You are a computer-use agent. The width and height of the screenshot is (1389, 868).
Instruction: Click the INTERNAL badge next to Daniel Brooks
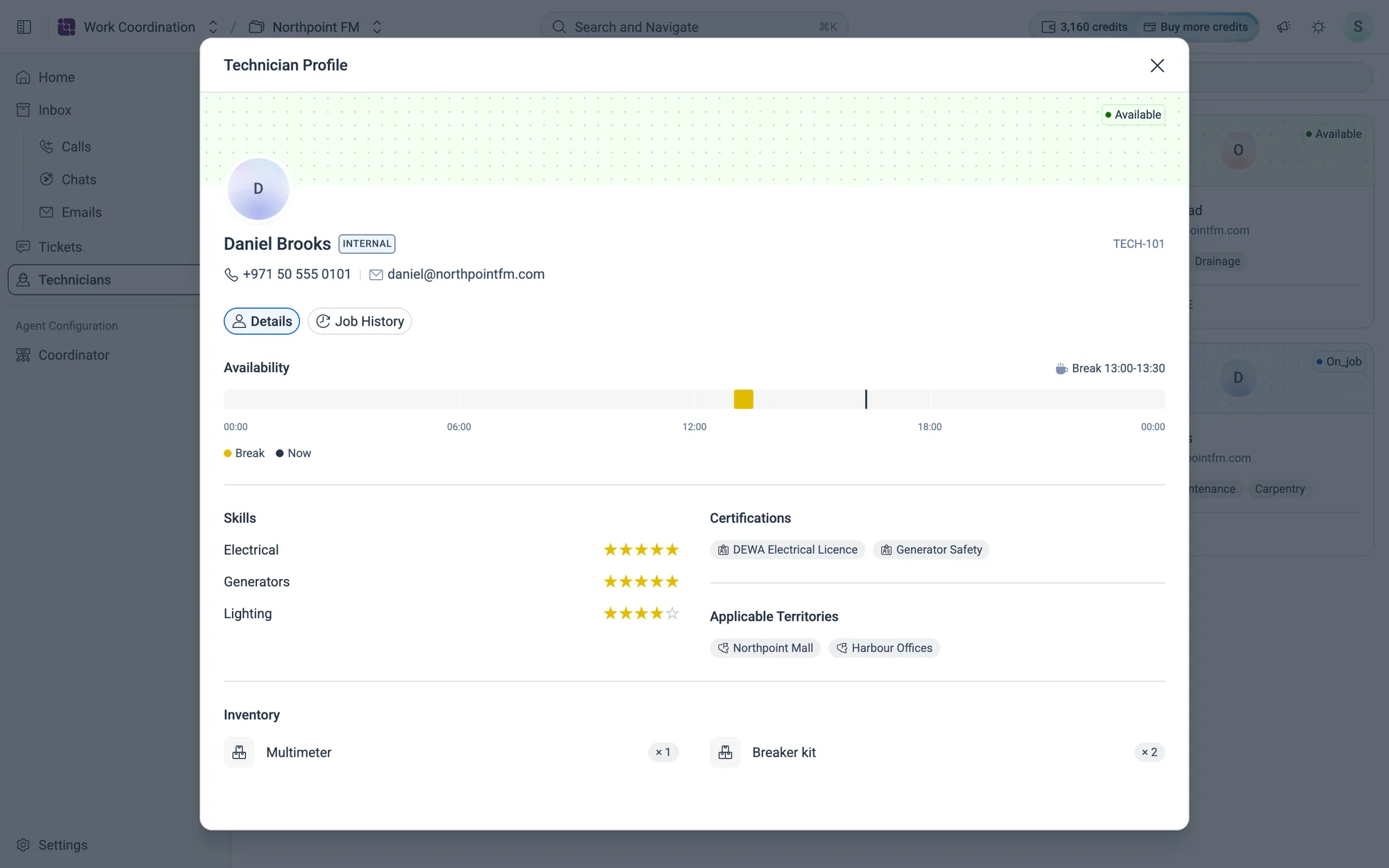(367, 244)
